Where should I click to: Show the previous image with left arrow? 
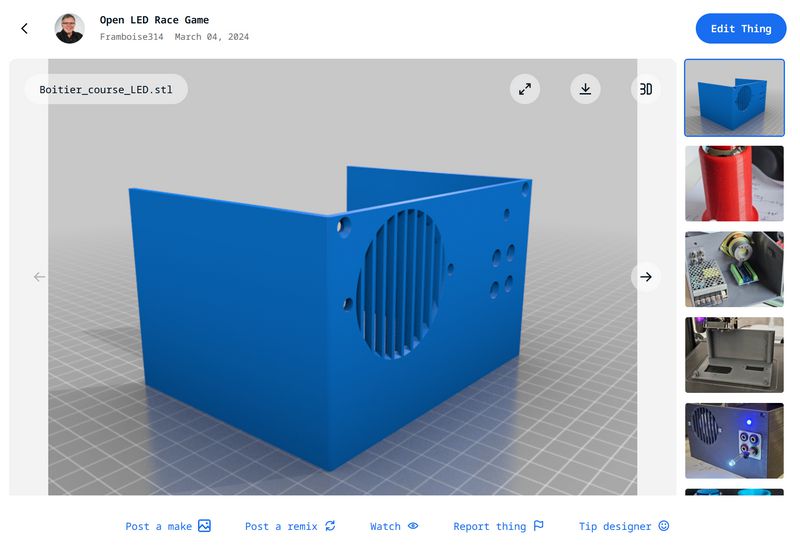pyautogui.click(x=39, y=277)
